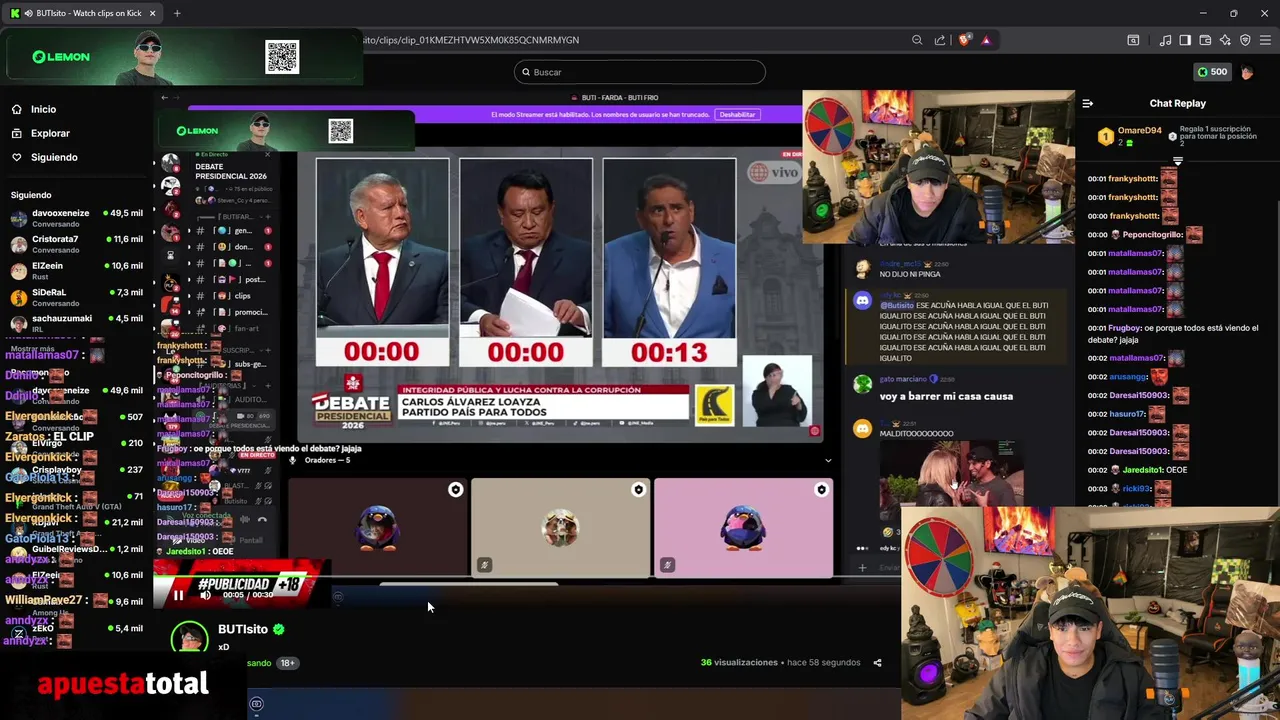Image resolution: width=1280 pixels, height=720 pixels.
Task: Click the middle speaker tile's bottom-left mute indicator
Action: 484,565
